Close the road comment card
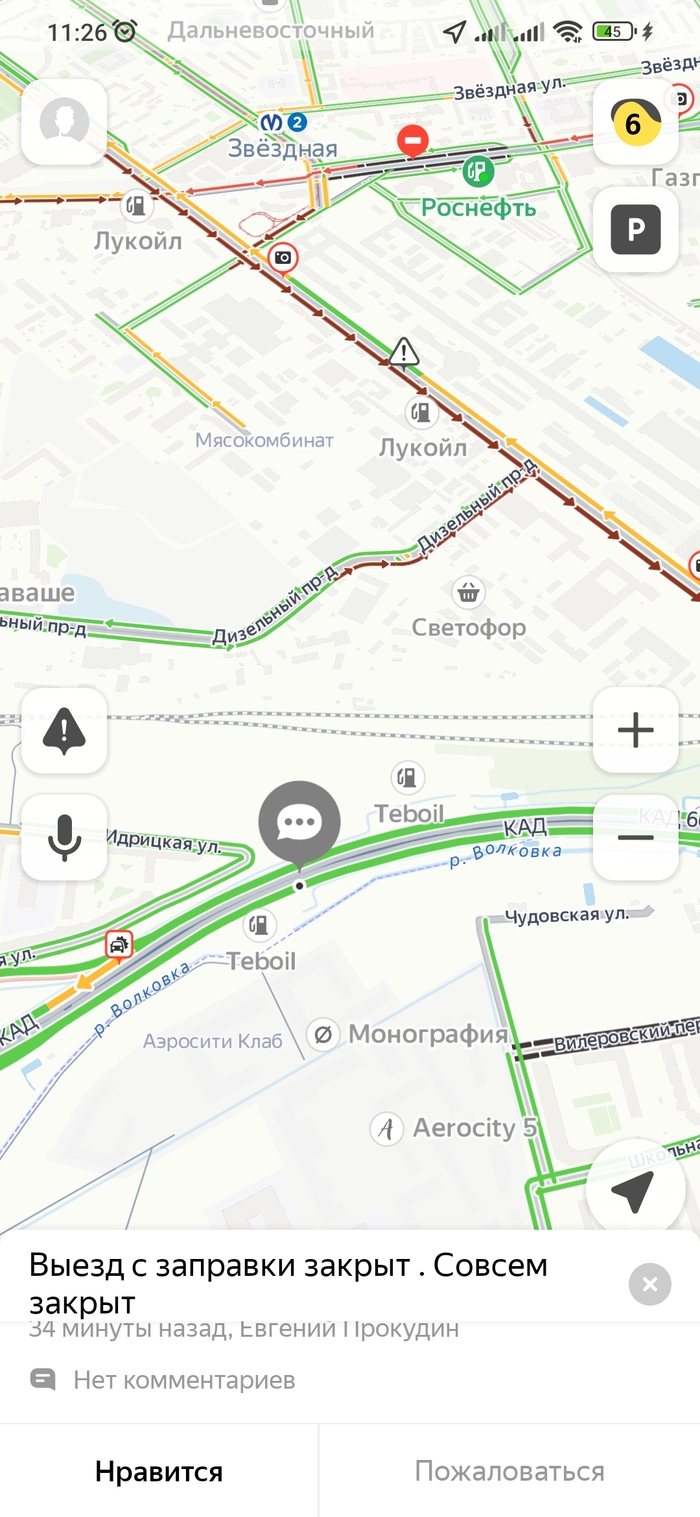This screenshot has height=1517, width=700. click(650, 1284)
